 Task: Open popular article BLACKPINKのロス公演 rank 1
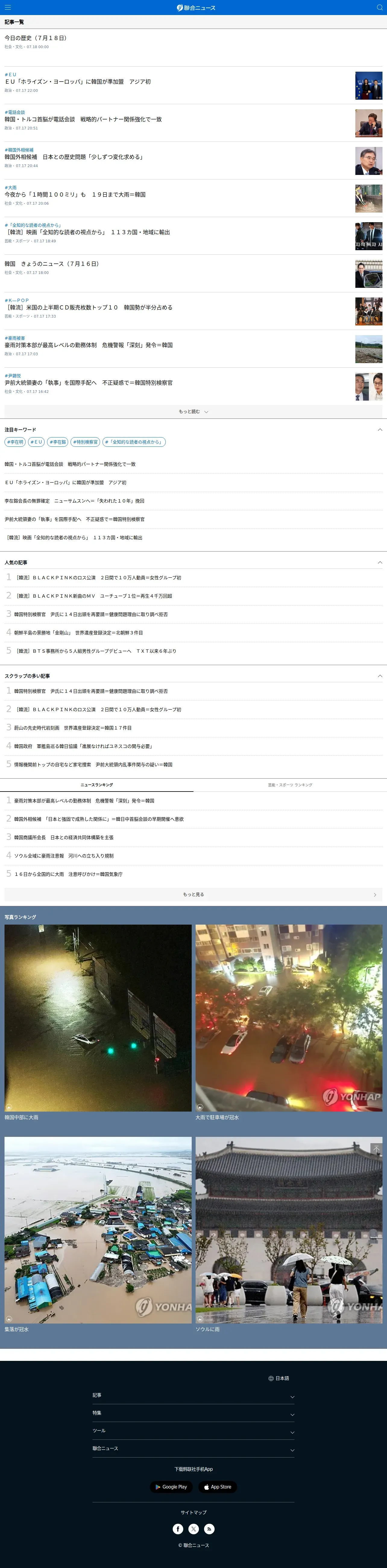click(98, 578)
